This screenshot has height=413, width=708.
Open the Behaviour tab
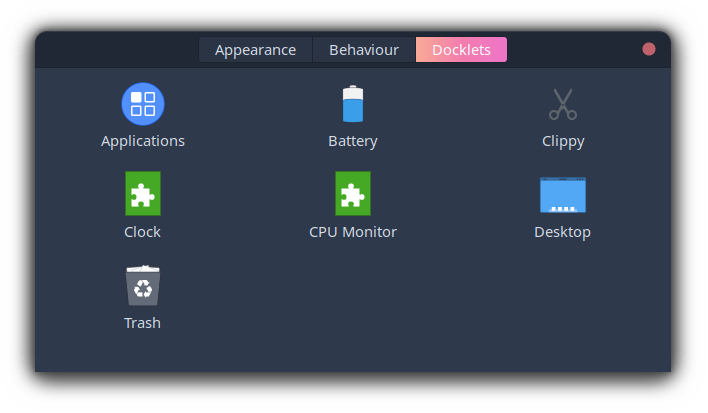click(364, 50)
